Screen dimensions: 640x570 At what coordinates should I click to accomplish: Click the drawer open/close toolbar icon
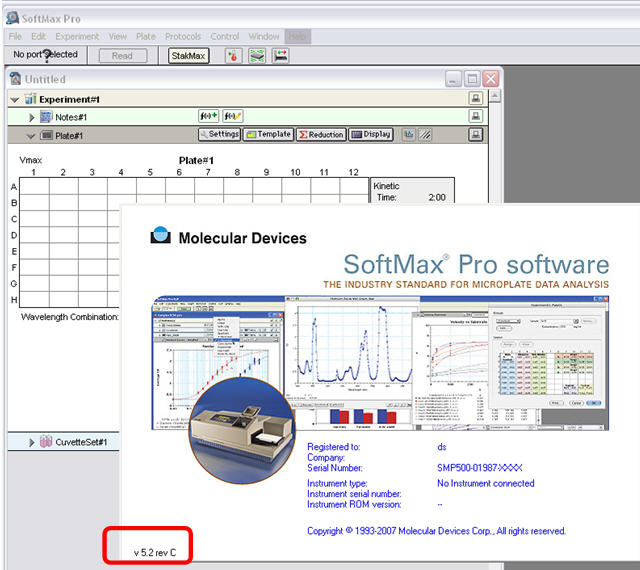coord(281,56)
